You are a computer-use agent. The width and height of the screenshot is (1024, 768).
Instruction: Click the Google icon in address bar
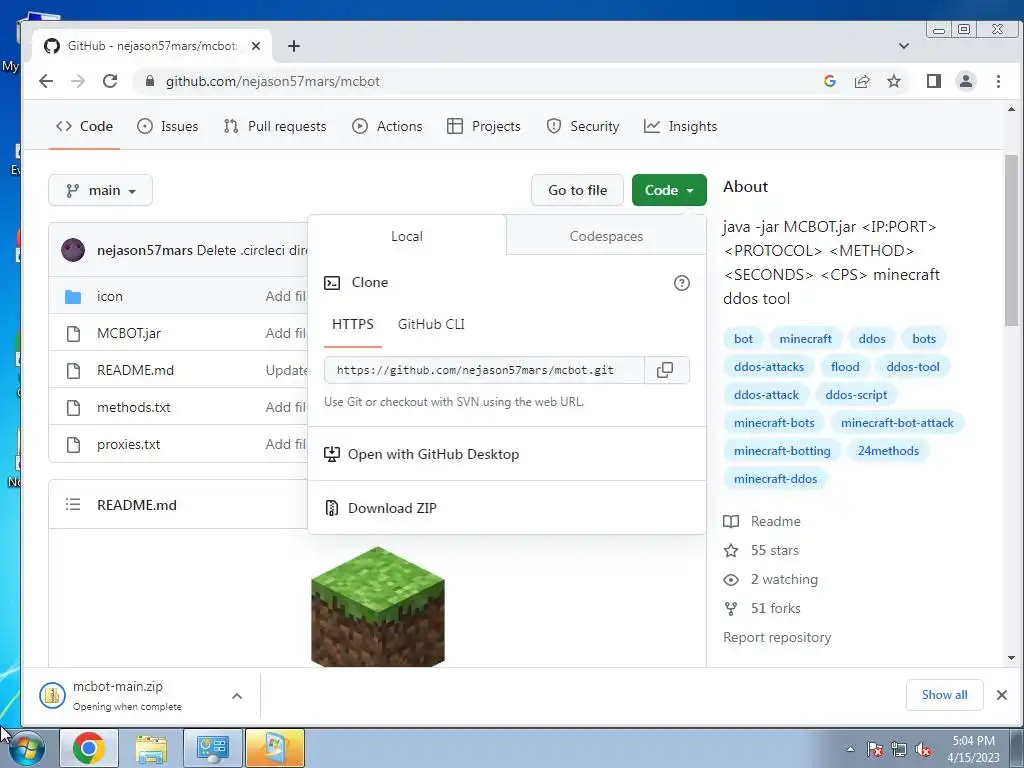point(830,81)
